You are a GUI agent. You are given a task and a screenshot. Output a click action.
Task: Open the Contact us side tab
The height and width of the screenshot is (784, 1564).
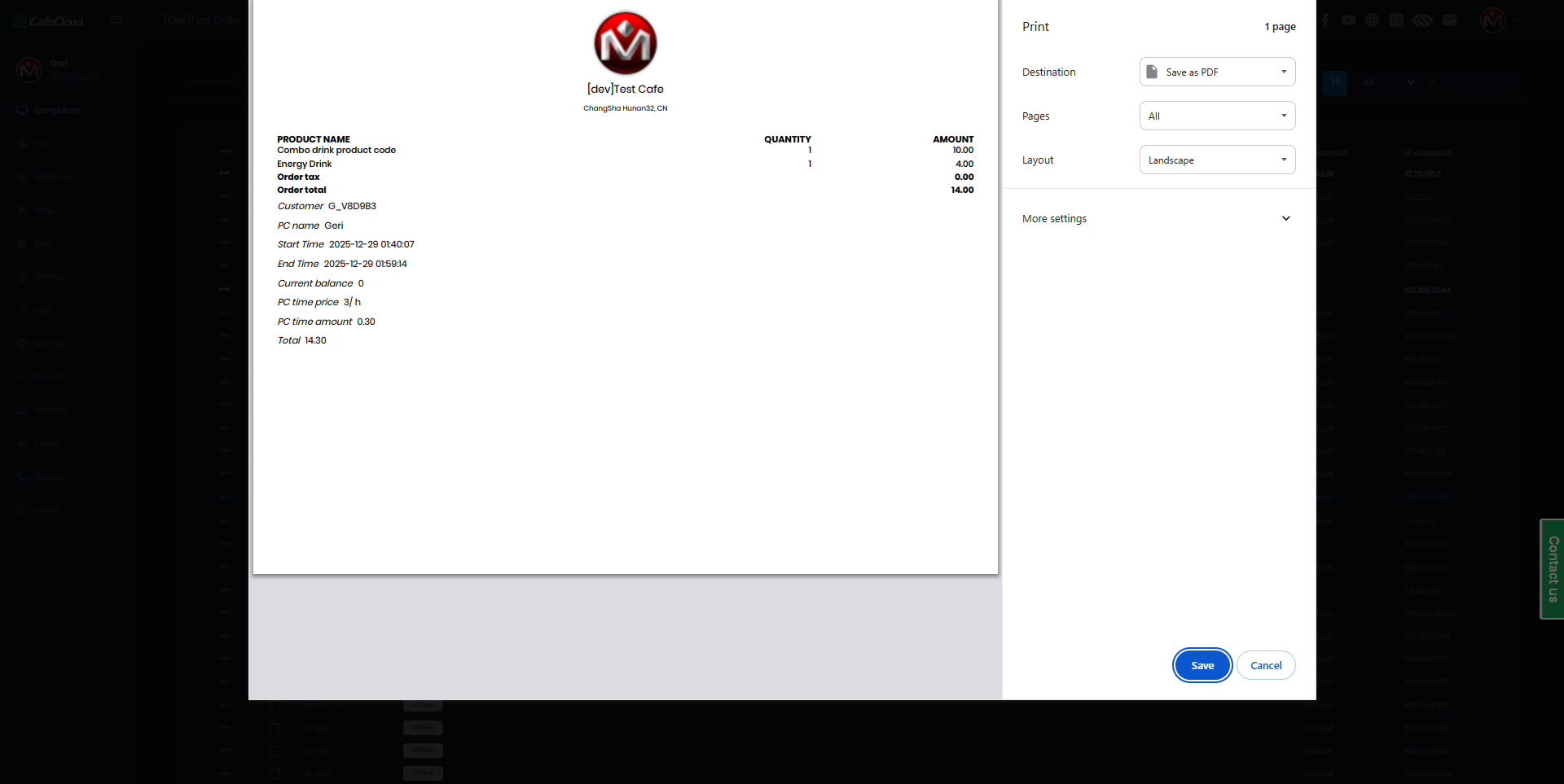click(x=1552, y=569)
